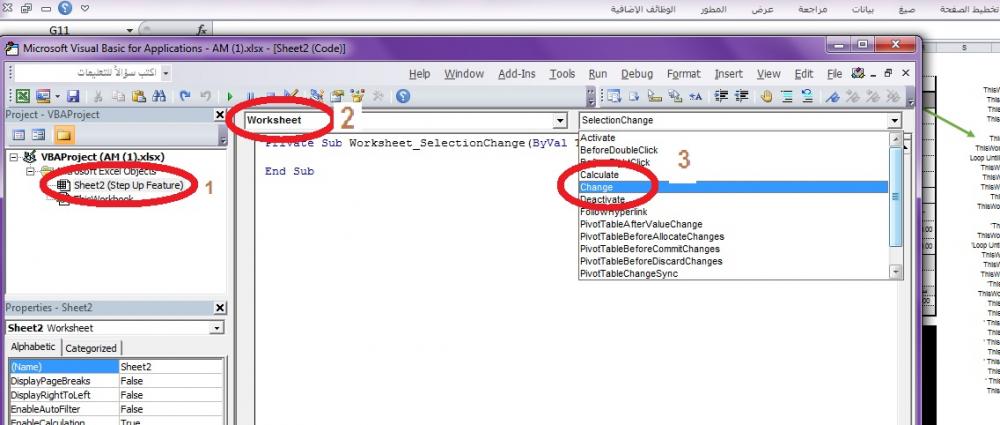Screen dimensions: 1000x425
Task: Open the Debug menu
Action: 637,74
